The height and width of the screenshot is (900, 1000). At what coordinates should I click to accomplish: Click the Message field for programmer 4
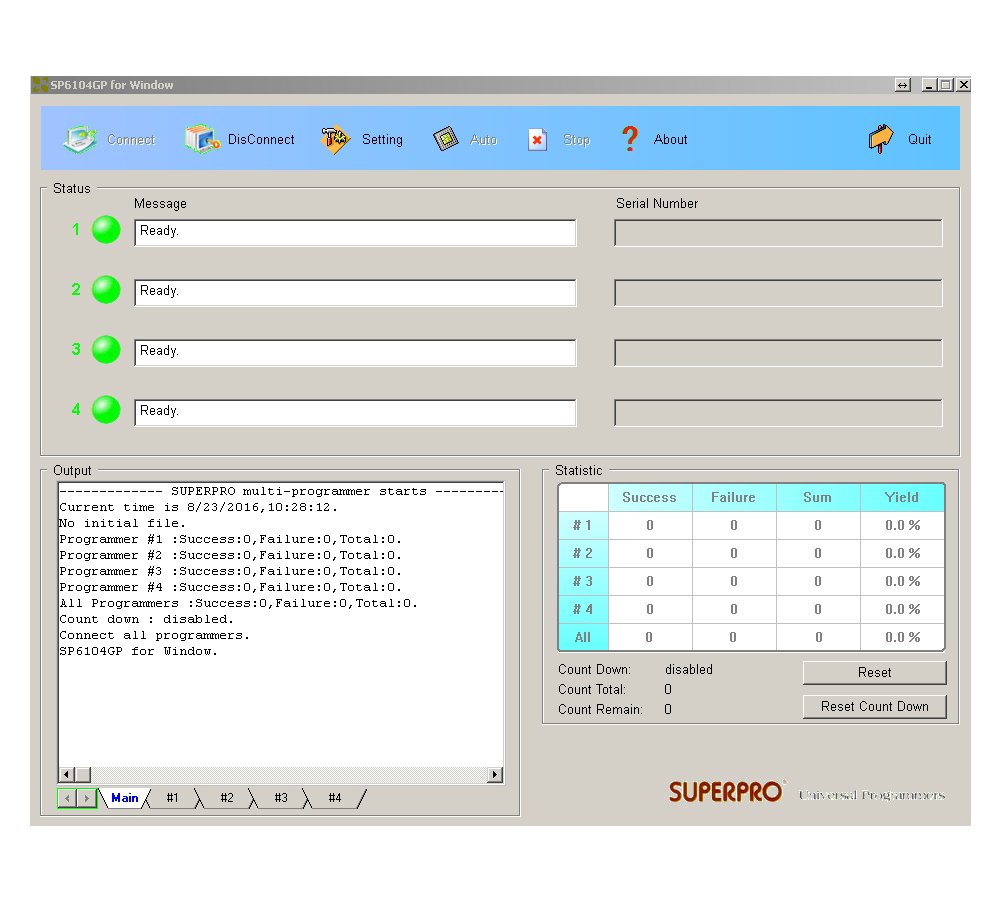355,412
